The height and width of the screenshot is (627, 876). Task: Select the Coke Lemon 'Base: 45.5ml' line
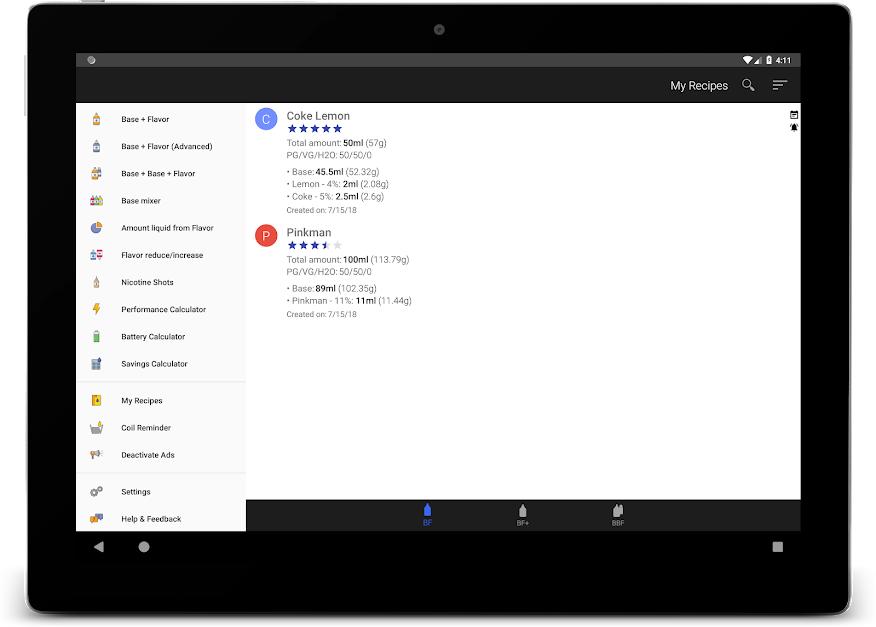pos(333,172)
